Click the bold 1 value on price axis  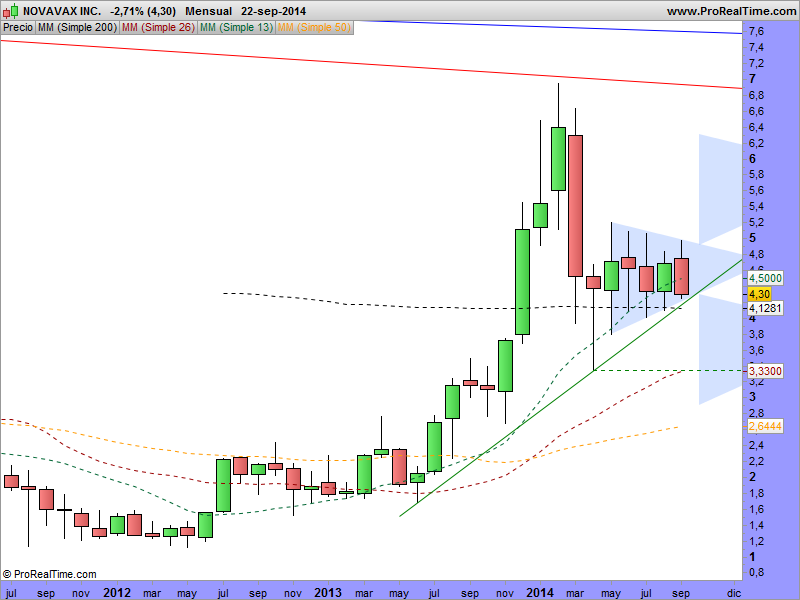coord(753,557)
